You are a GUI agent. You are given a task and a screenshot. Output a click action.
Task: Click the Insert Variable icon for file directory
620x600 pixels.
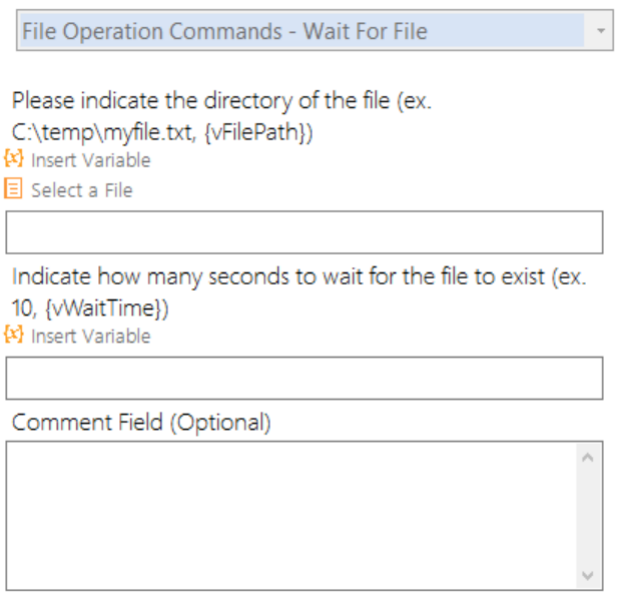tap(13, 159)
